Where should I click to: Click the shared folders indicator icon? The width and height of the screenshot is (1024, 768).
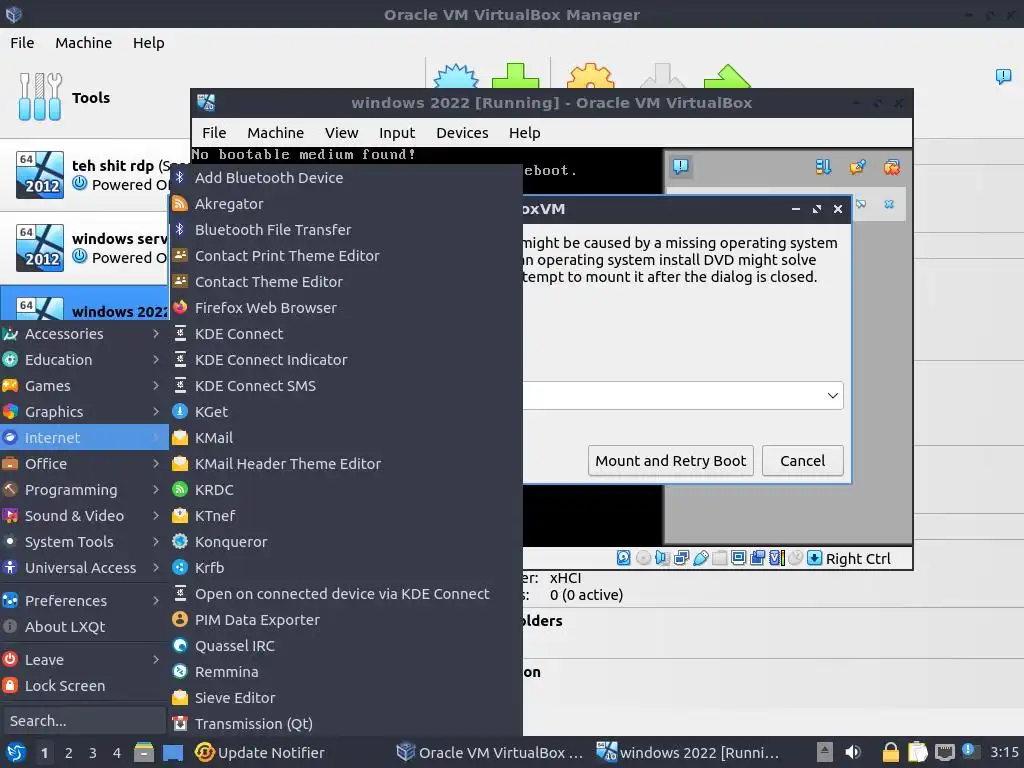[x=719, y=558]
